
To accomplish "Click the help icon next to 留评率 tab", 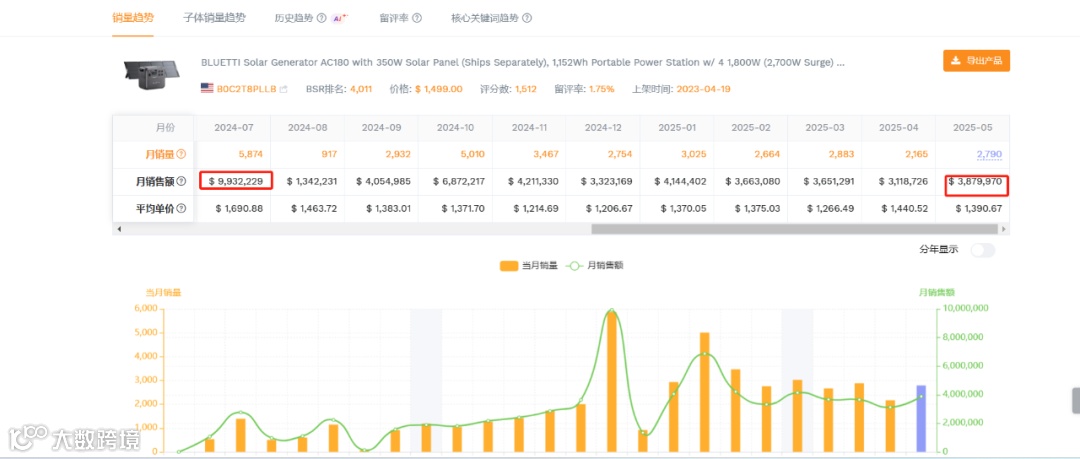I will pos(417,19).
